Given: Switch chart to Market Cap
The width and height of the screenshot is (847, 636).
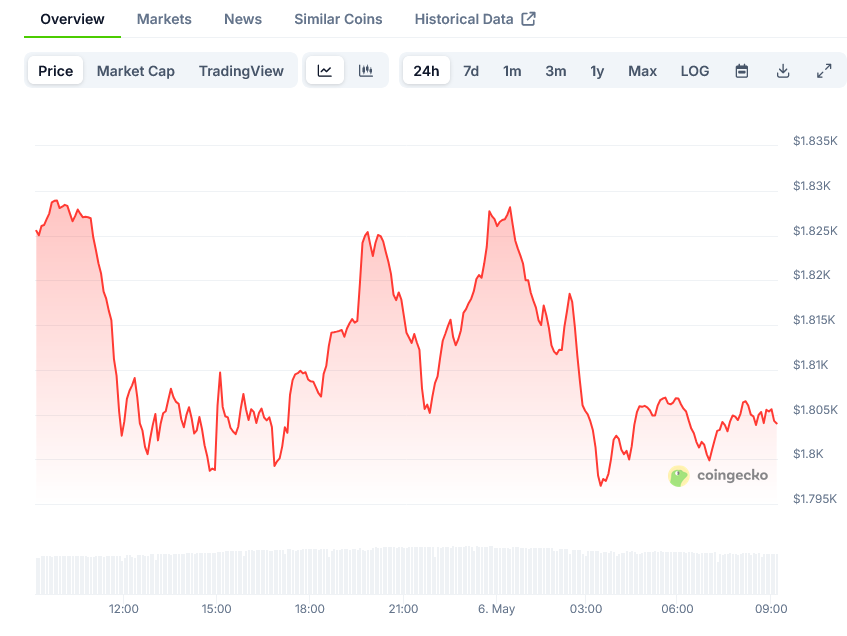Looking at the screenshot, I should [x=136, y=71].
